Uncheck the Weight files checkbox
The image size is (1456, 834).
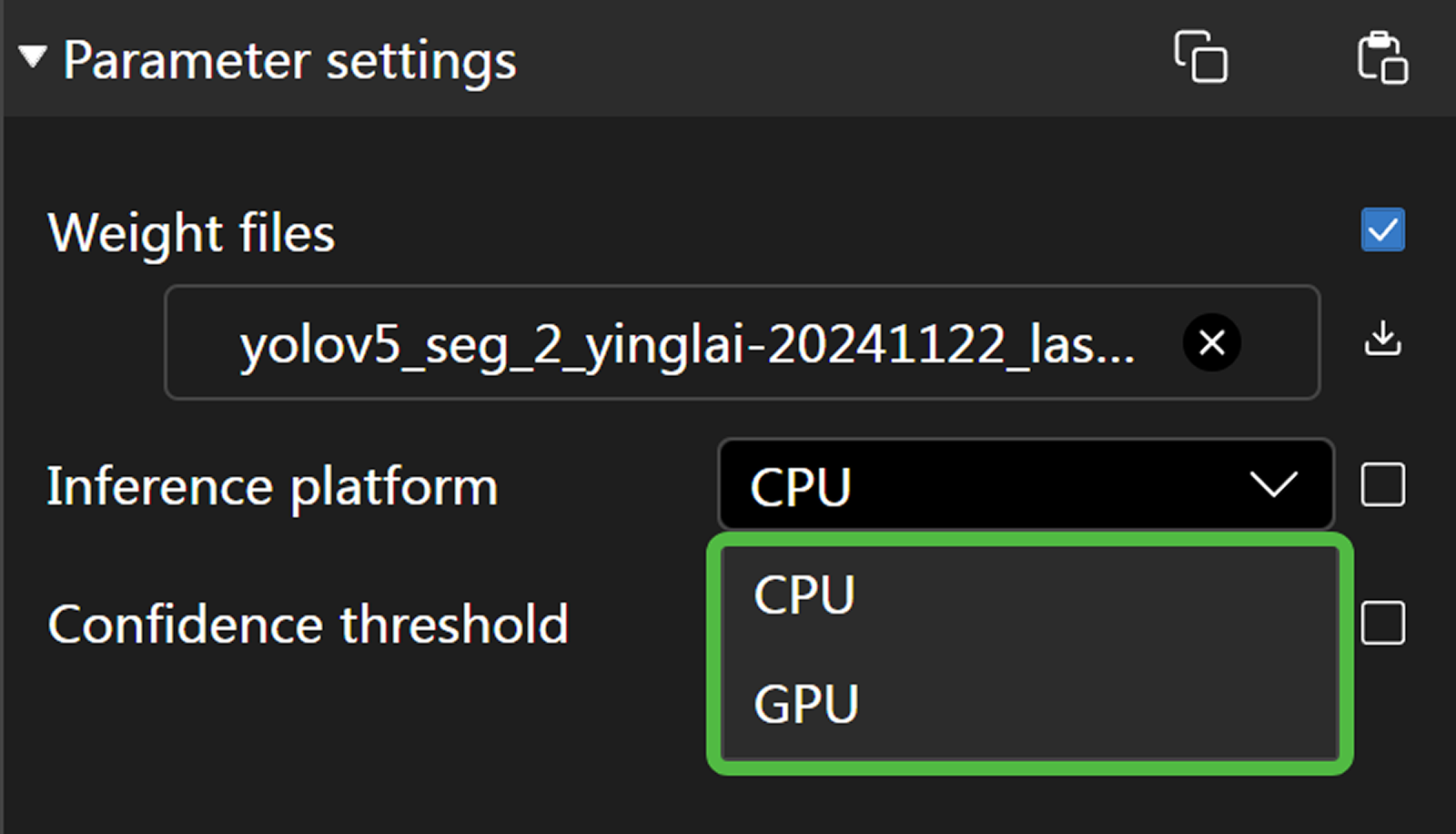1382,230
